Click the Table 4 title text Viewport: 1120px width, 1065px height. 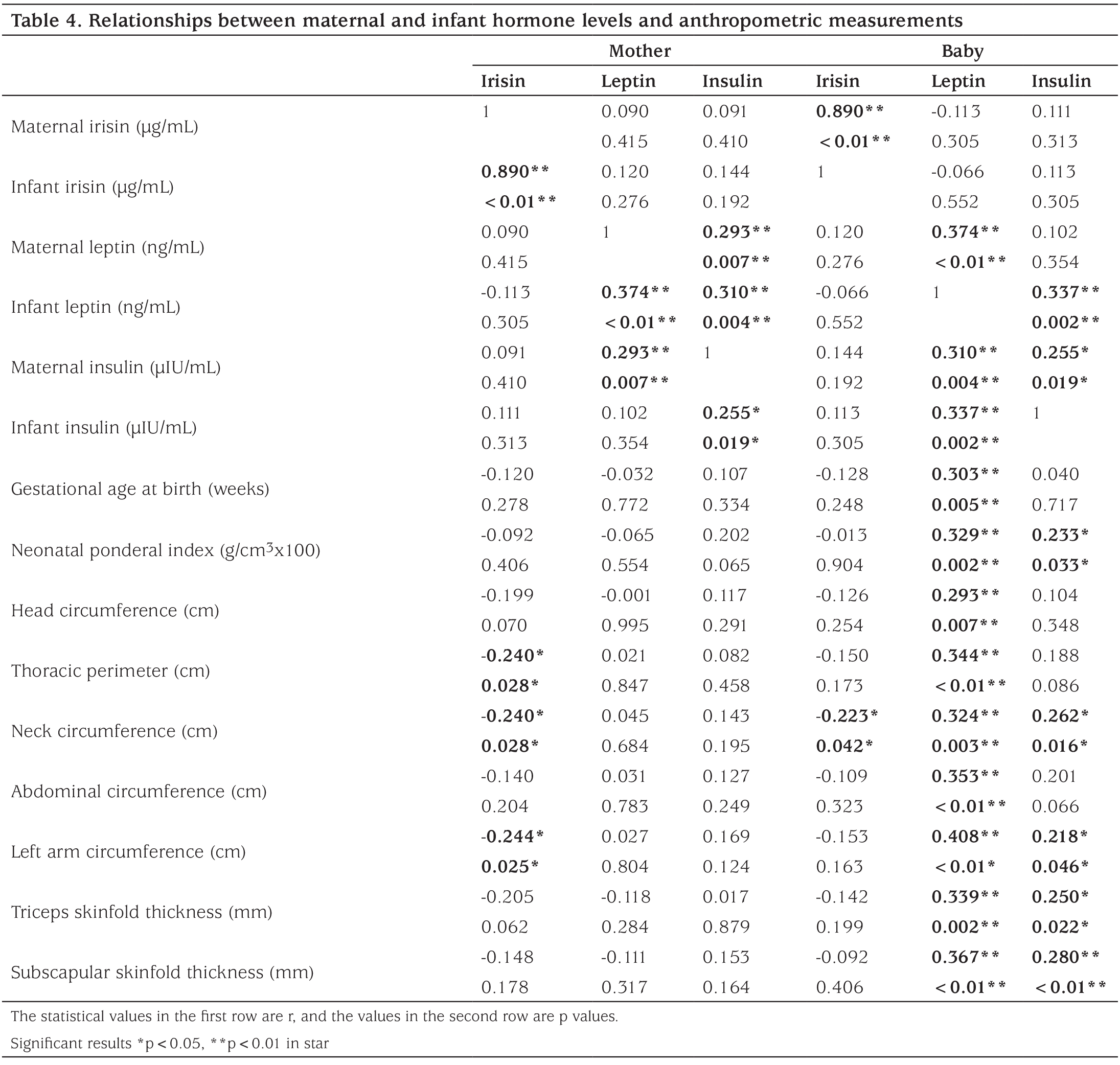pyautogui.click(x=487, y=21)
